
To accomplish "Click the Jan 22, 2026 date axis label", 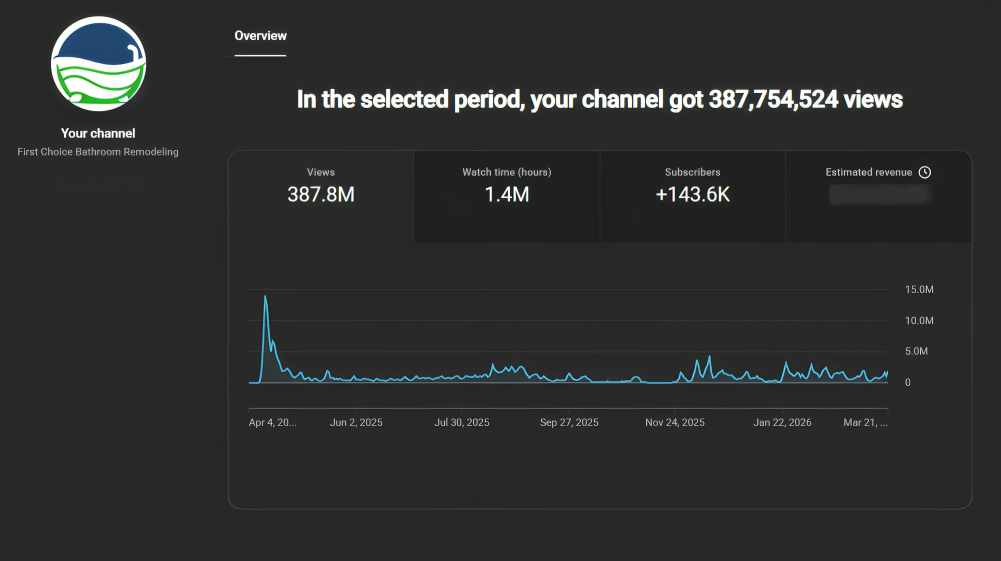I will pos(782,423).
